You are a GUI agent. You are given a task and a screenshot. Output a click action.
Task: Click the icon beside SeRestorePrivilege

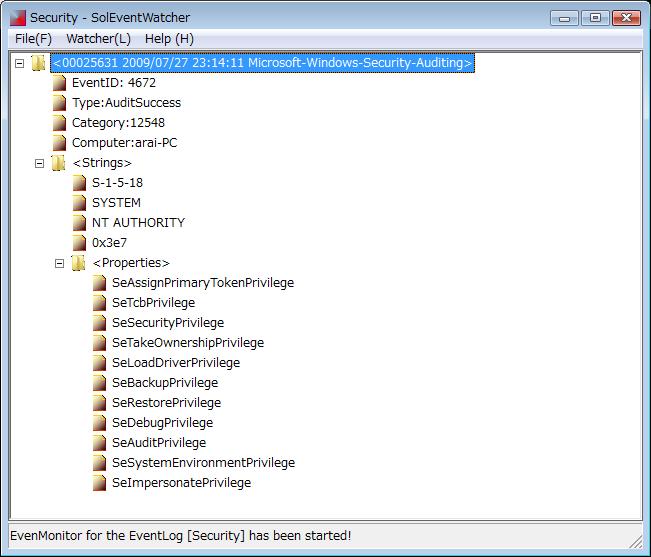99,403
